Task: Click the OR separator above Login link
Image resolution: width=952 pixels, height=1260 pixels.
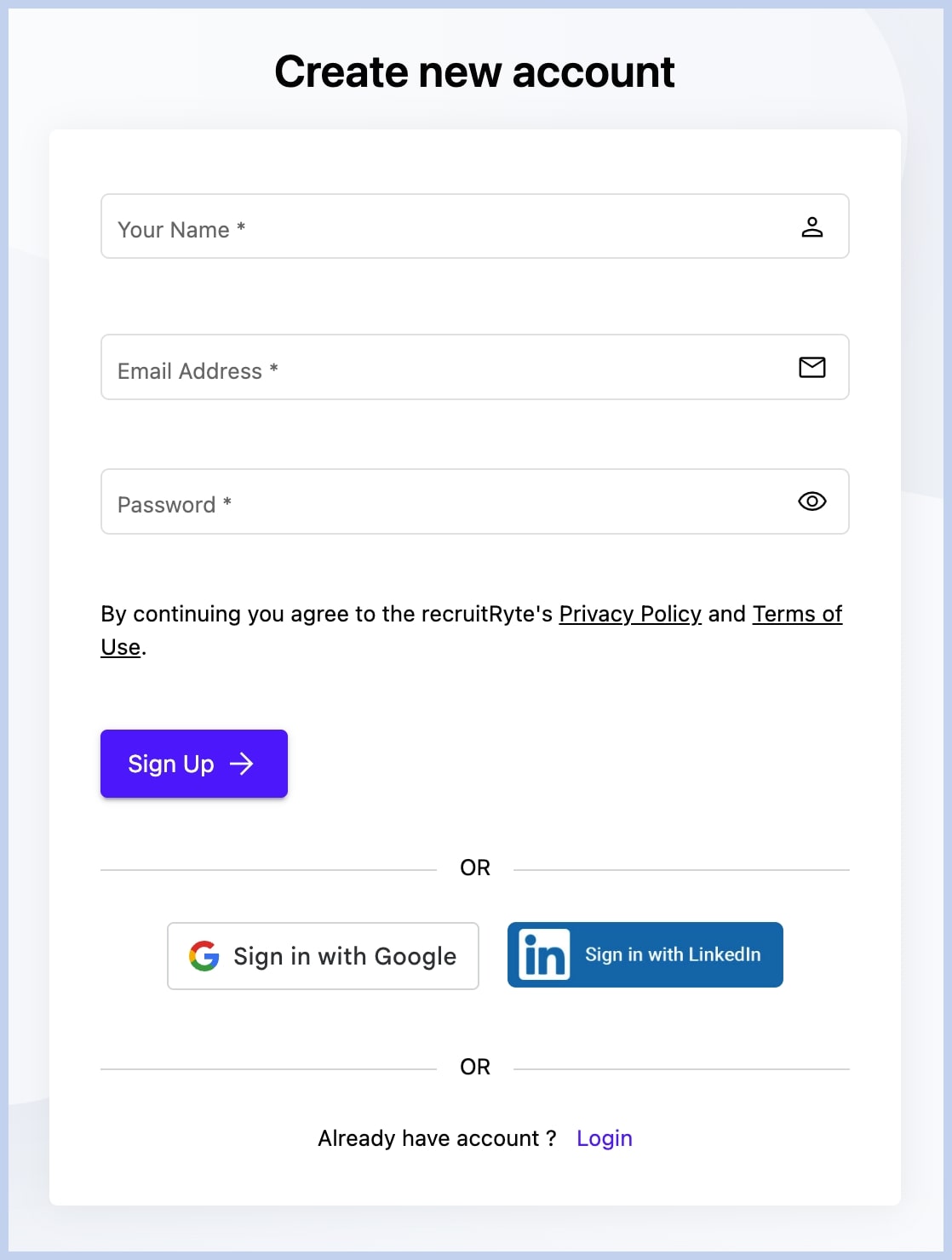Action: point(475,1067)
